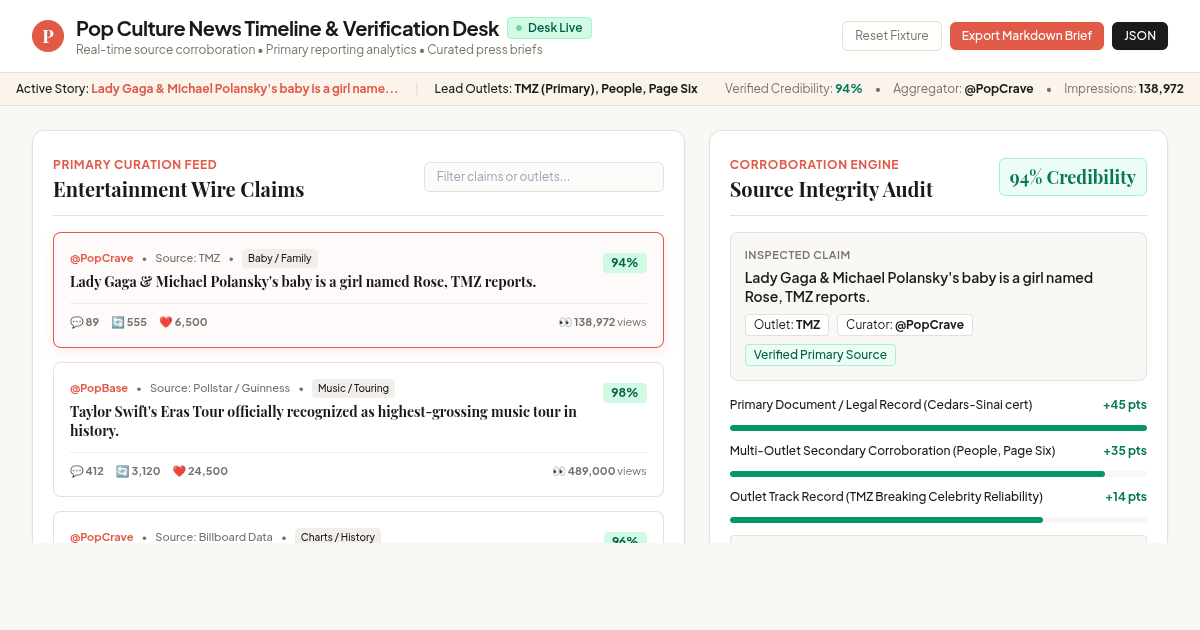This screenshot has width=1200, height=630.
Task: Click the JSON export button
Action: tap(1140, 36)
